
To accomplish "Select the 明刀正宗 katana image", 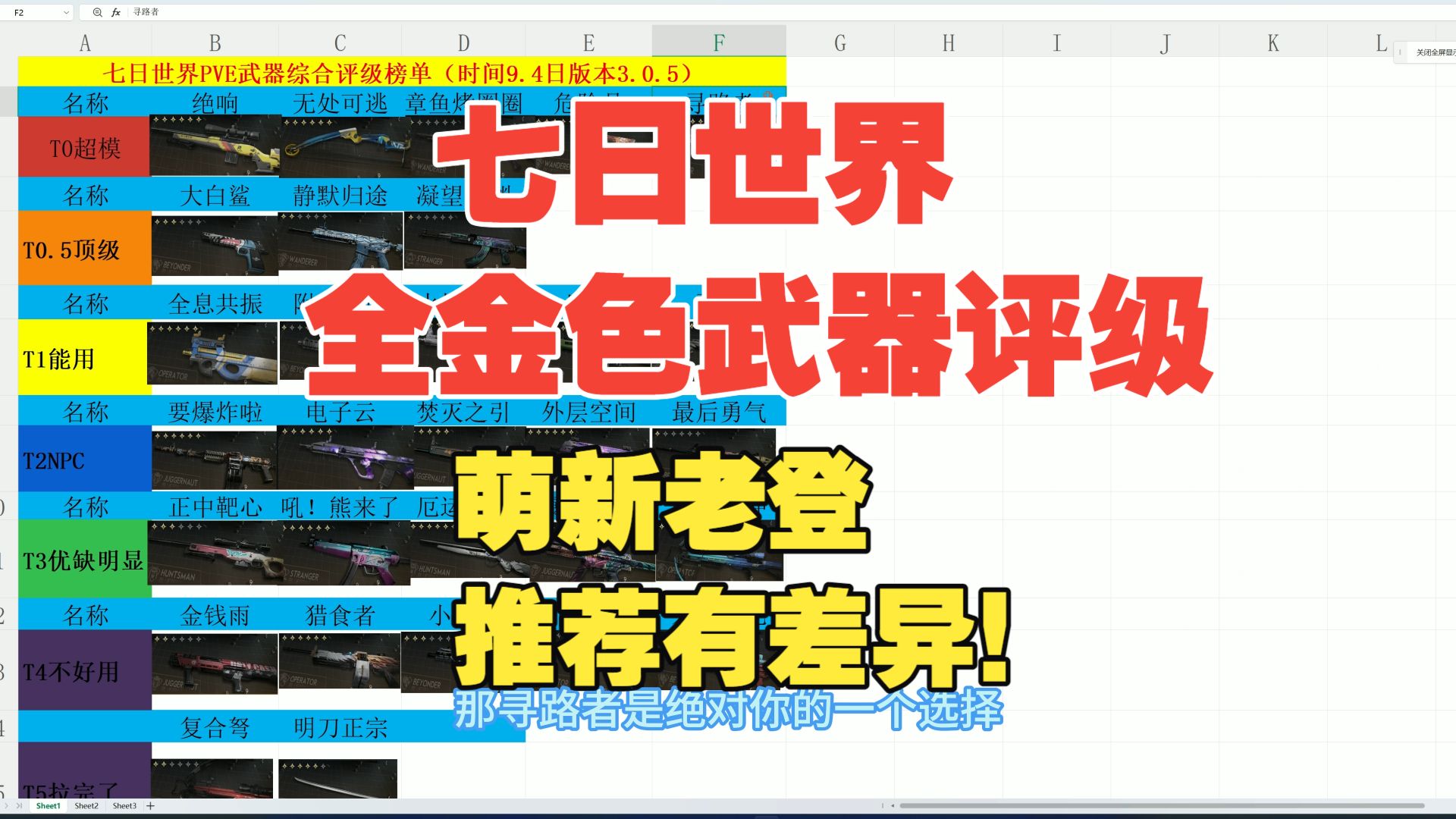I will coord(337,779).
